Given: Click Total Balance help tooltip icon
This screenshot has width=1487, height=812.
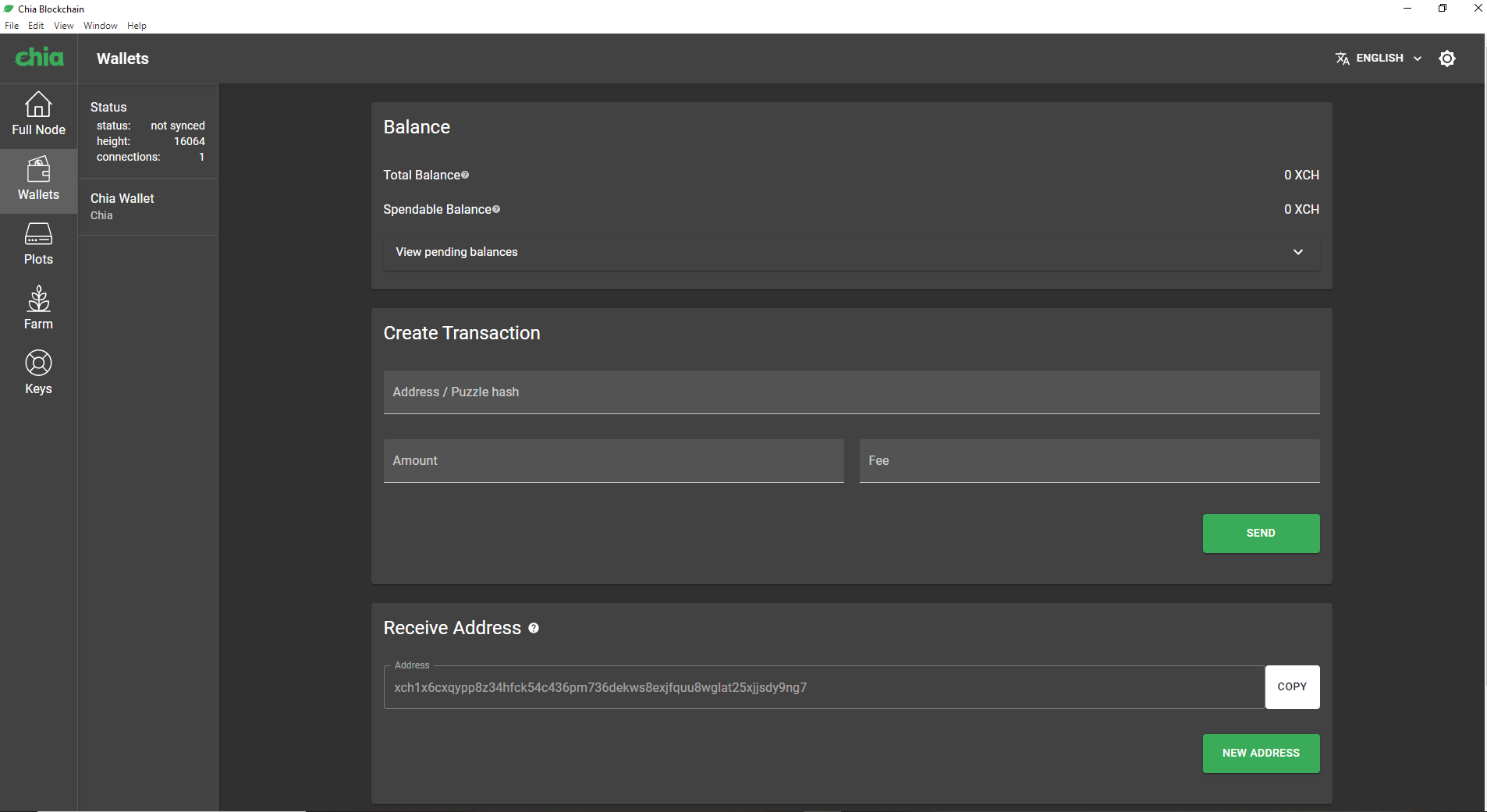Looking at the screenshot, I should click(465, 175).
